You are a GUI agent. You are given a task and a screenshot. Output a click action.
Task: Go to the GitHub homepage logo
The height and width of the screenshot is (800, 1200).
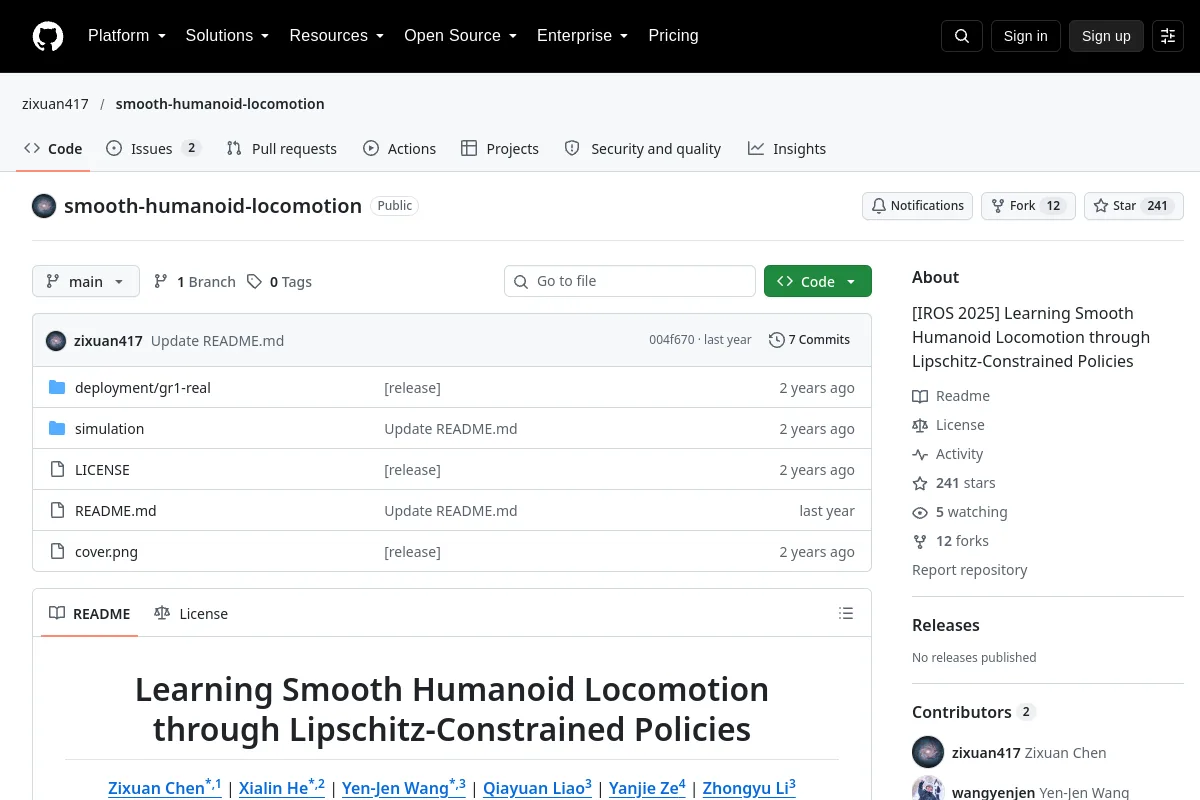[48, 36]
